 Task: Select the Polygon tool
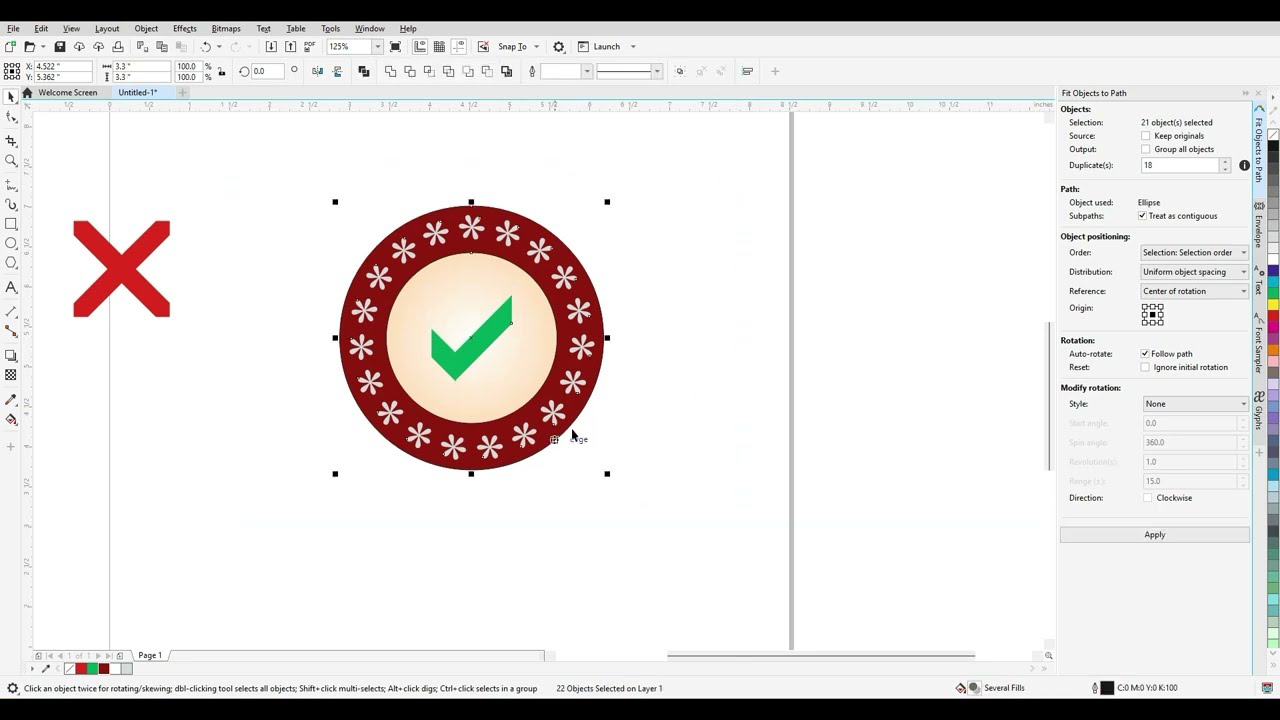(x=11, y=263)
